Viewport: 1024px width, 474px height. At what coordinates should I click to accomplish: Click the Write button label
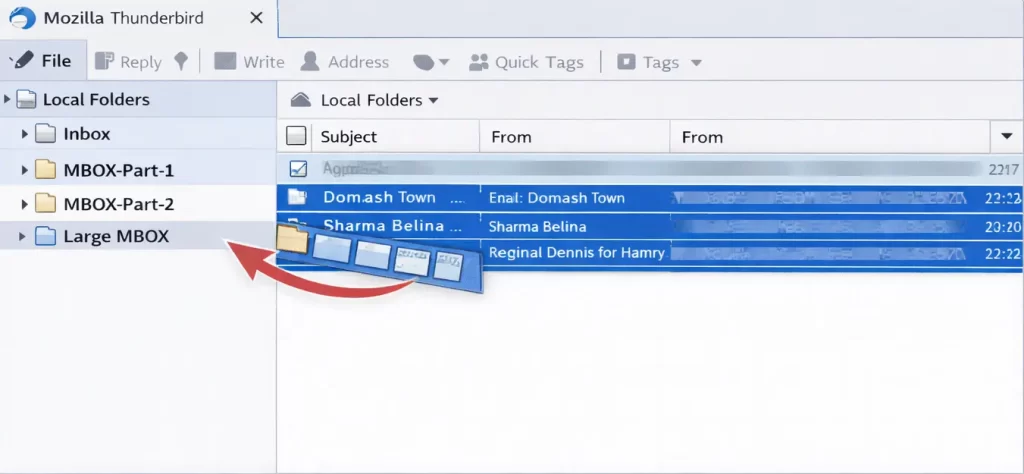pyautogui.click(x=264, y=62)
